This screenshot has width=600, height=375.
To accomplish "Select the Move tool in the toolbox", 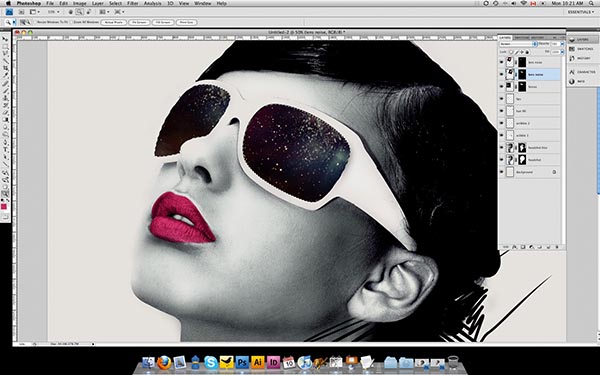I will [x=5, y=39].
